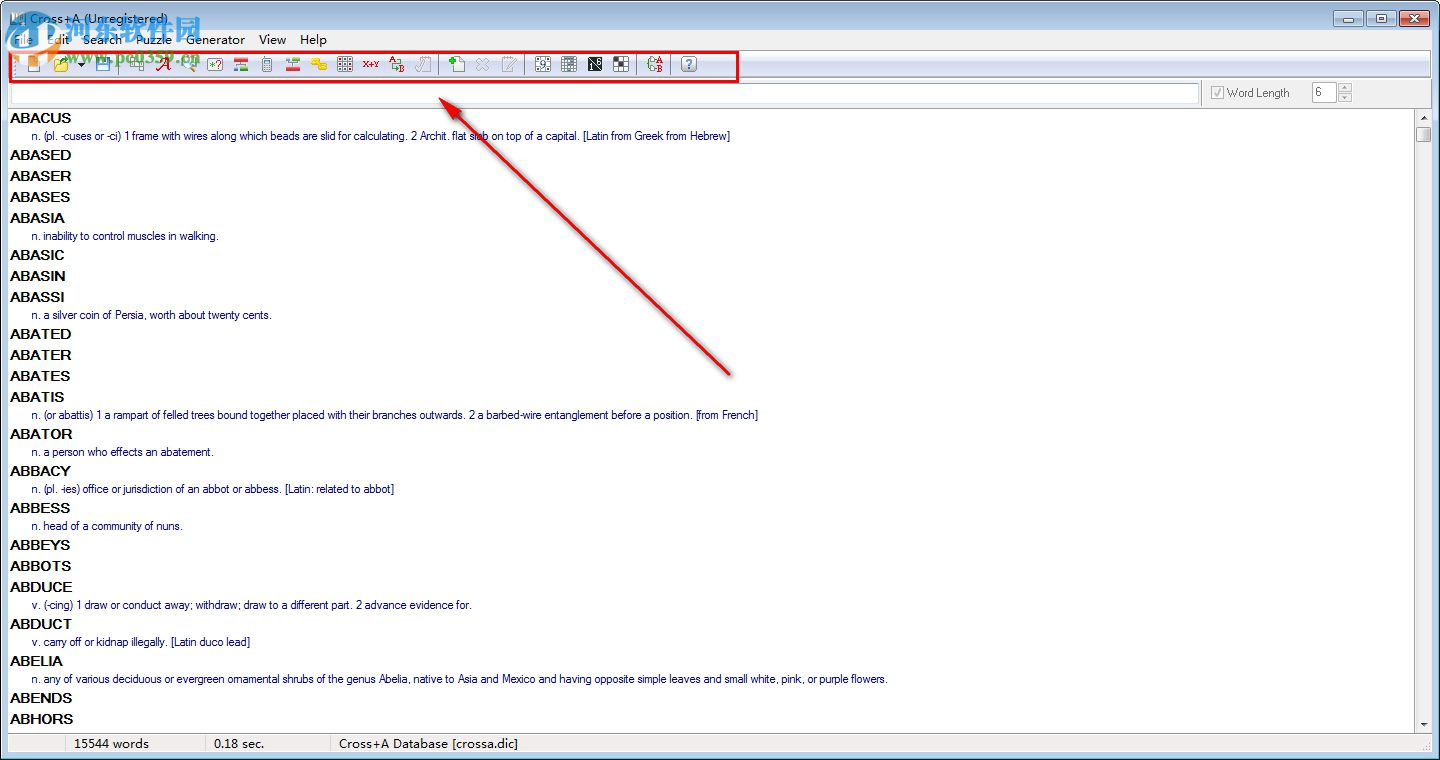1440x760 pixels.
Task: Click the word length number field
Action: [x=1324, y=93]
